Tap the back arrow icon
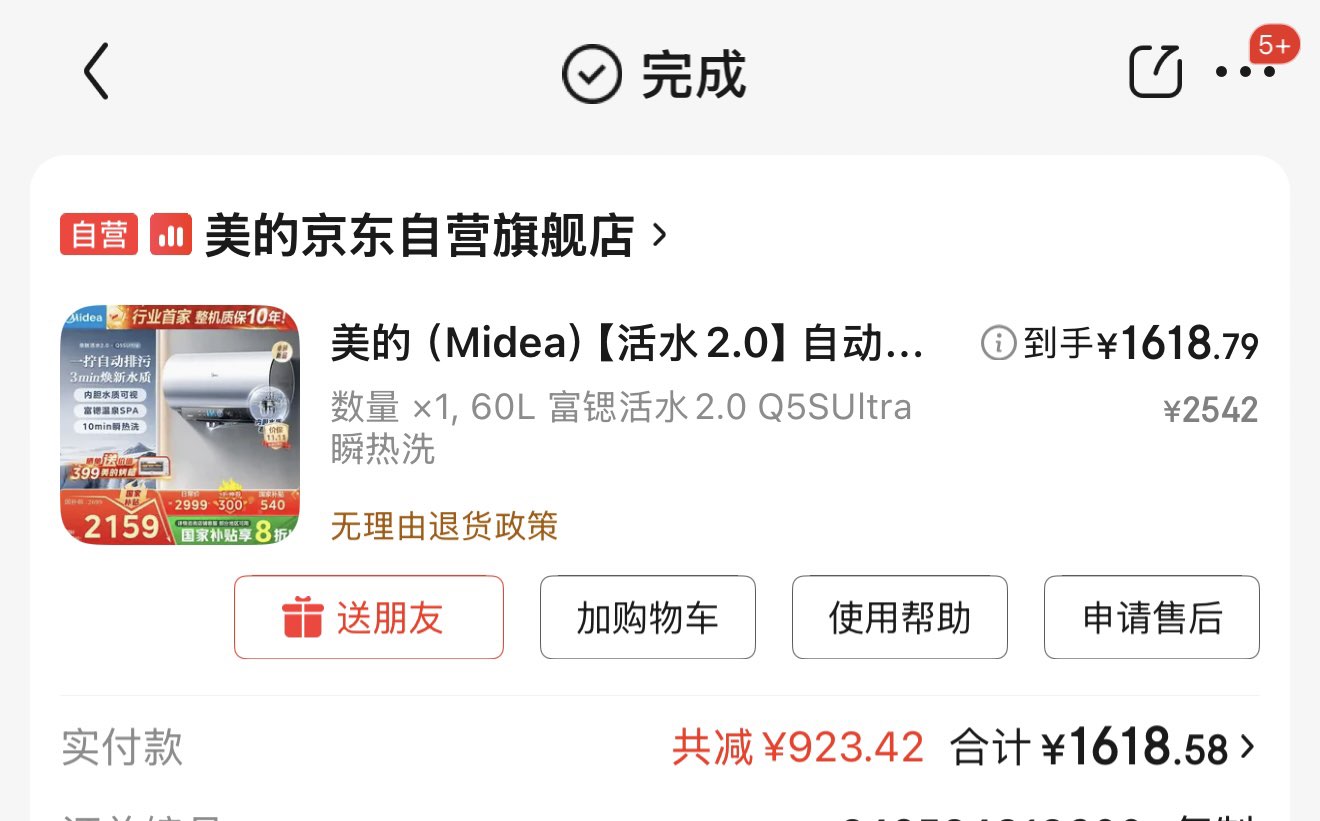Viewport: 1320px width, 821px height. pos(96,72)
